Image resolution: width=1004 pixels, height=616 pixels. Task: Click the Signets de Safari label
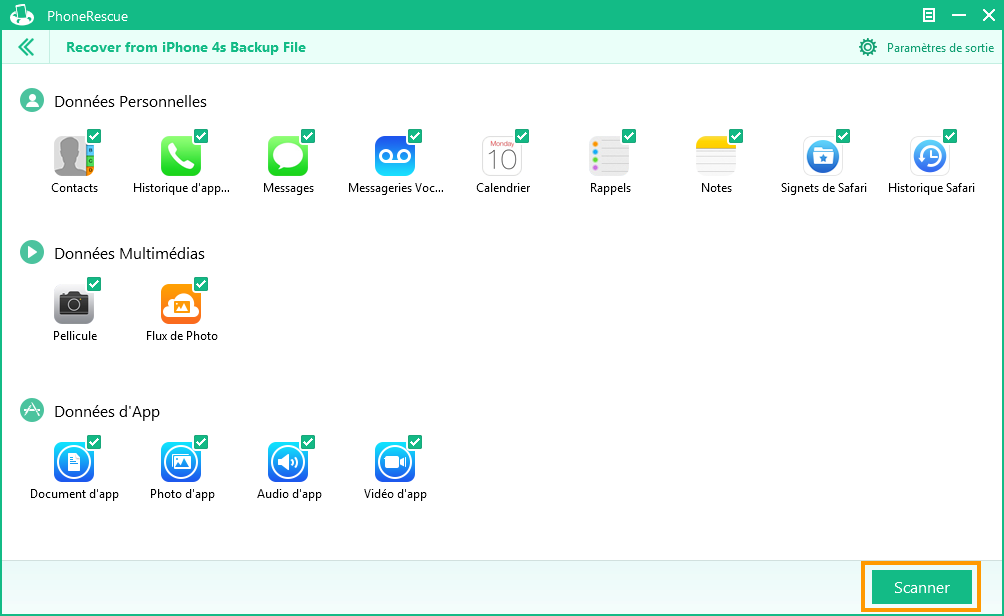[x=823, y=188]
